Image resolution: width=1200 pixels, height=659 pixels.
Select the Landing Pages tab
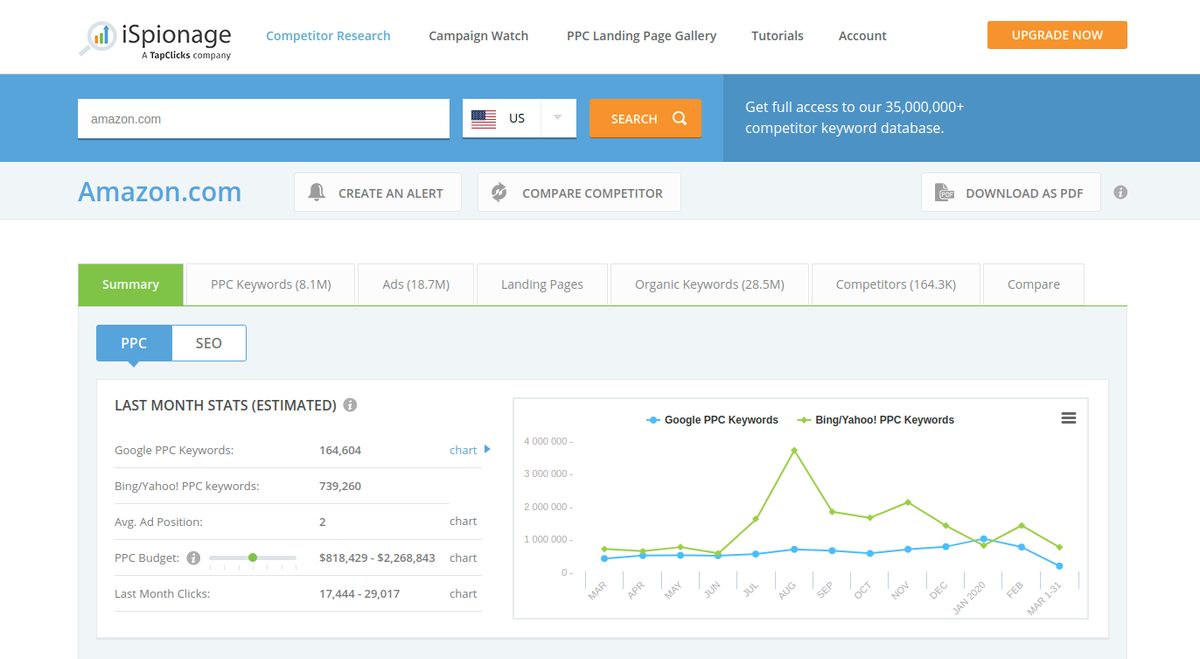(x=542, y=284)
